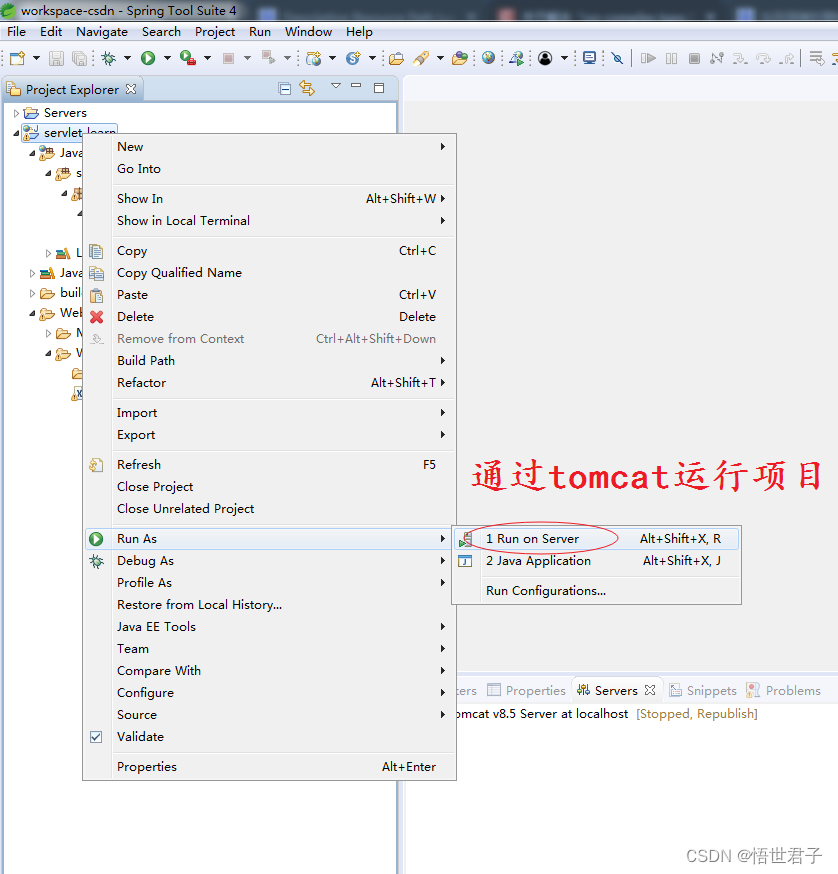Viewport: 838px width, 874px height.
Task: Open Properties from context menu
Action: [x=269, y=767]
